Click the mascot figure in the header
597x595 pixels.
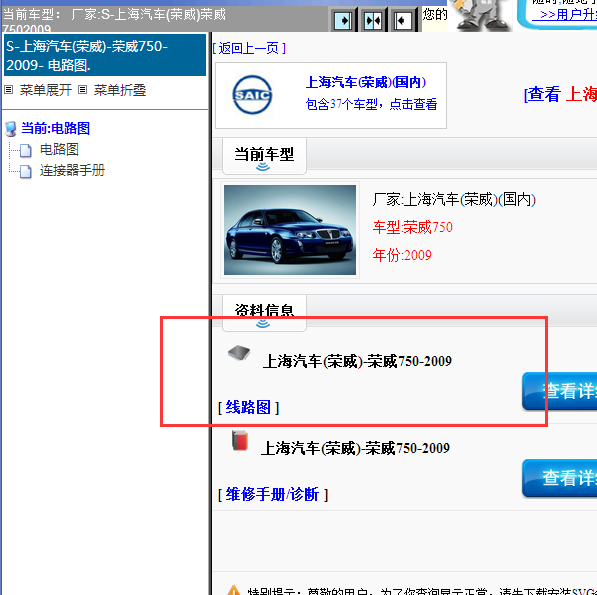tap(482, 15)
